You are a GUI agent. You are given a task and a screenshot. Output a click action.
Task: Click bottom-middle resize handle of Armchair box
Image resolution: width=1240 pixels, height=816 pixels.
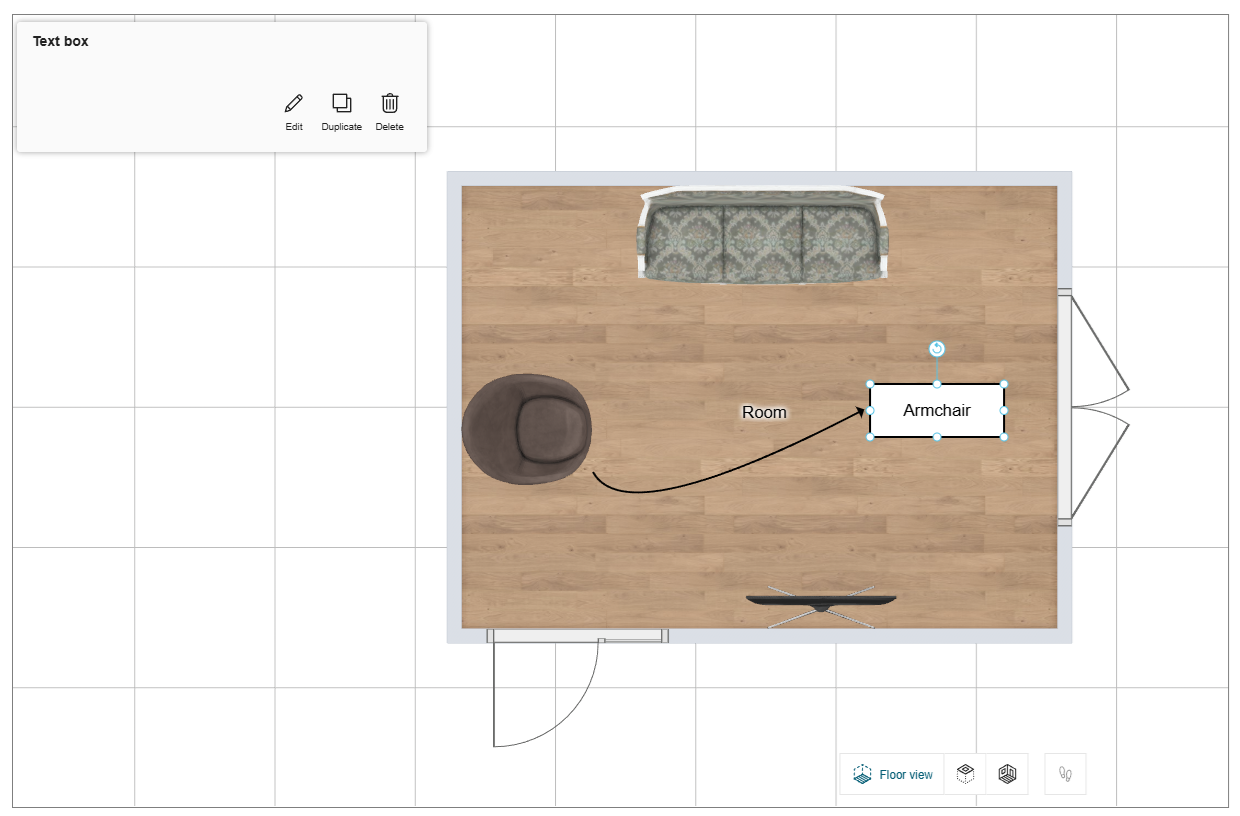point(937,436)
